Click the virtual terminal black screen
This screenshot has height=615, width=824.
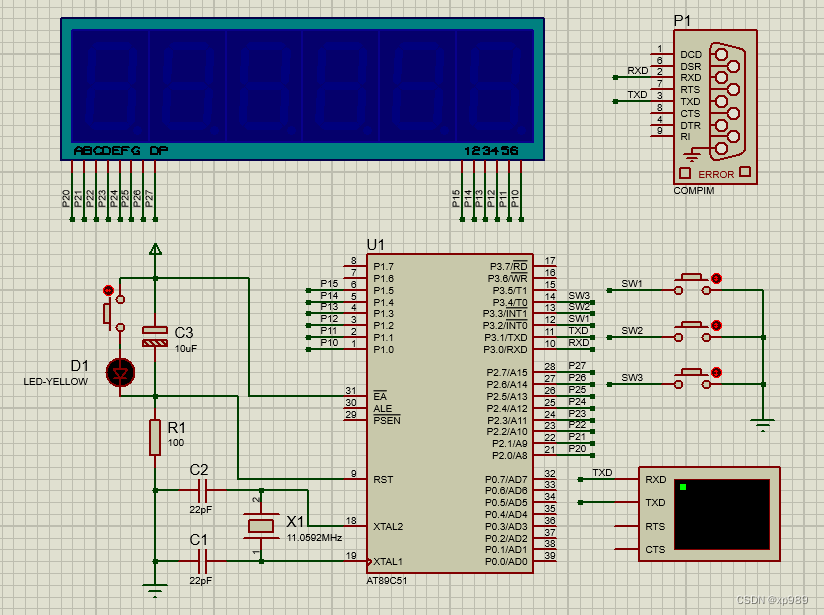(x=722, y=514)
